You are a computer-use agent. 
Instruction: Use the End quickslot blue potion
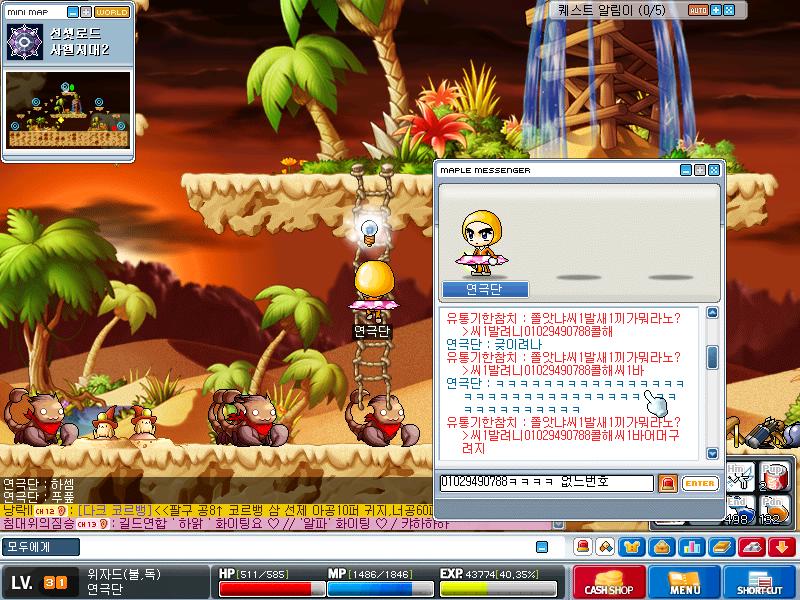(x=739, y=509)
